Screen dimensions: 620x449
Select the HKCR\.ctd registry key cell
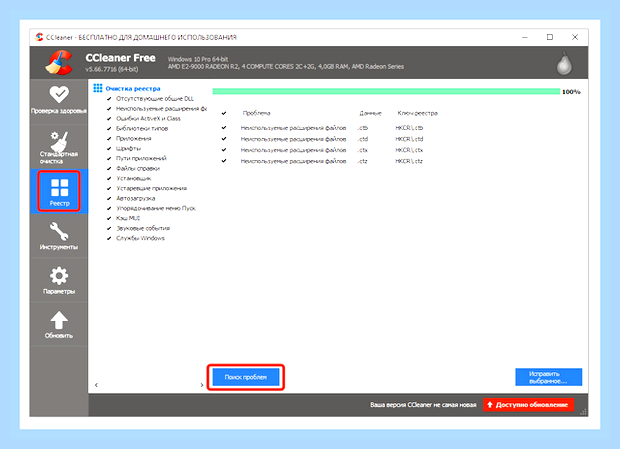409,139
